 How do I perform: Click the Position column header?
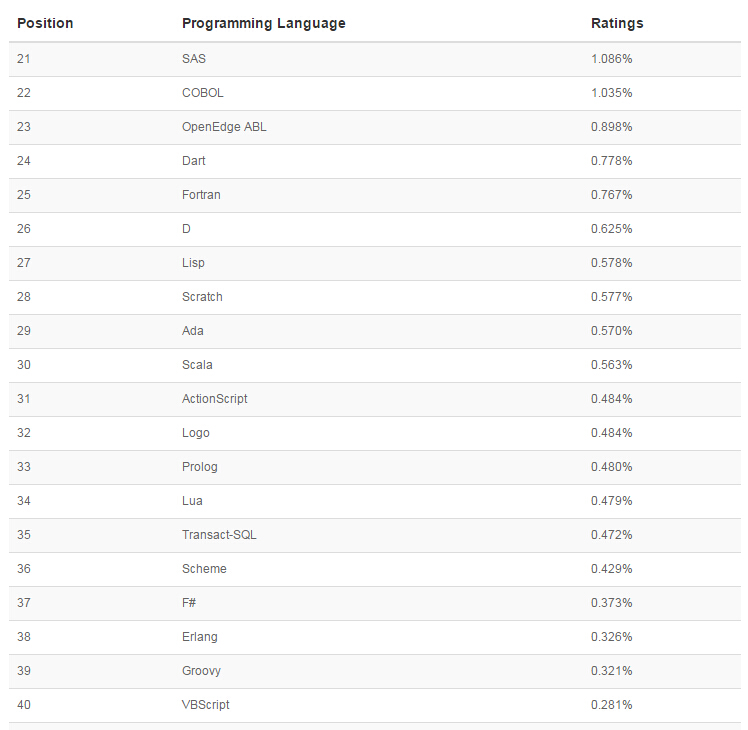[45, 23]
